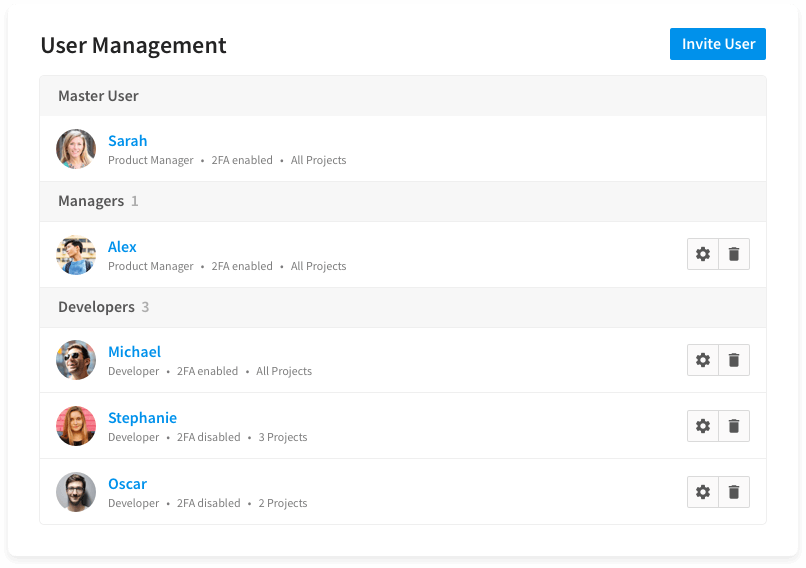The height and width of the screenshot is (568, 806).
Task: Remove Stephanie with the trash icon
Action: tap(734, 426)
